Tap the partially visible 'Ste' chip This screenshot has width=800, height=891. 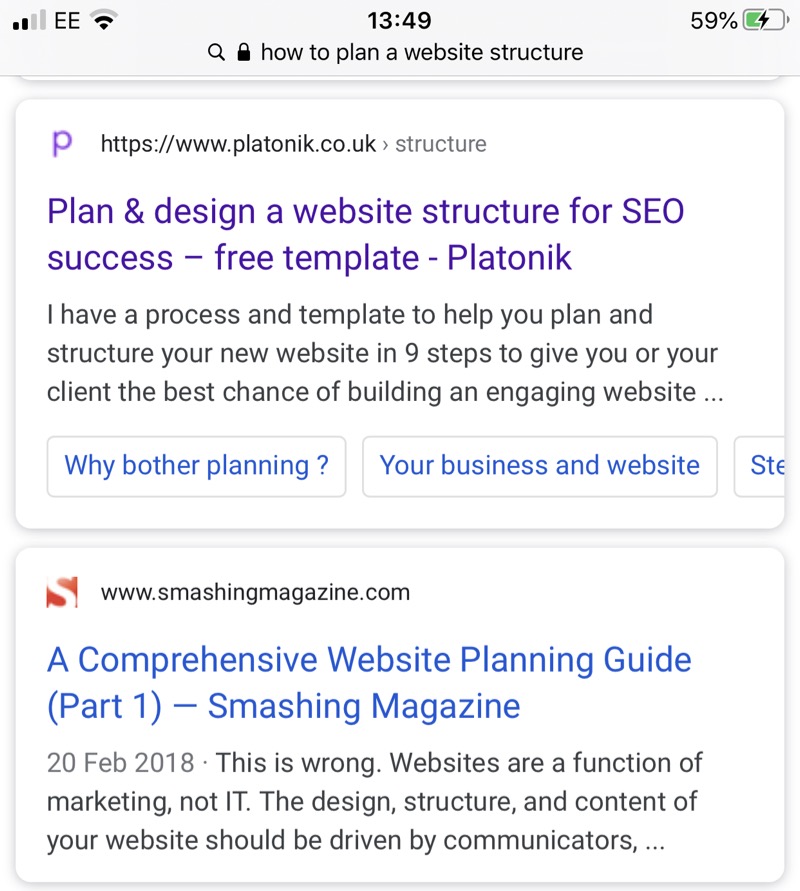[x=765, y=466]
